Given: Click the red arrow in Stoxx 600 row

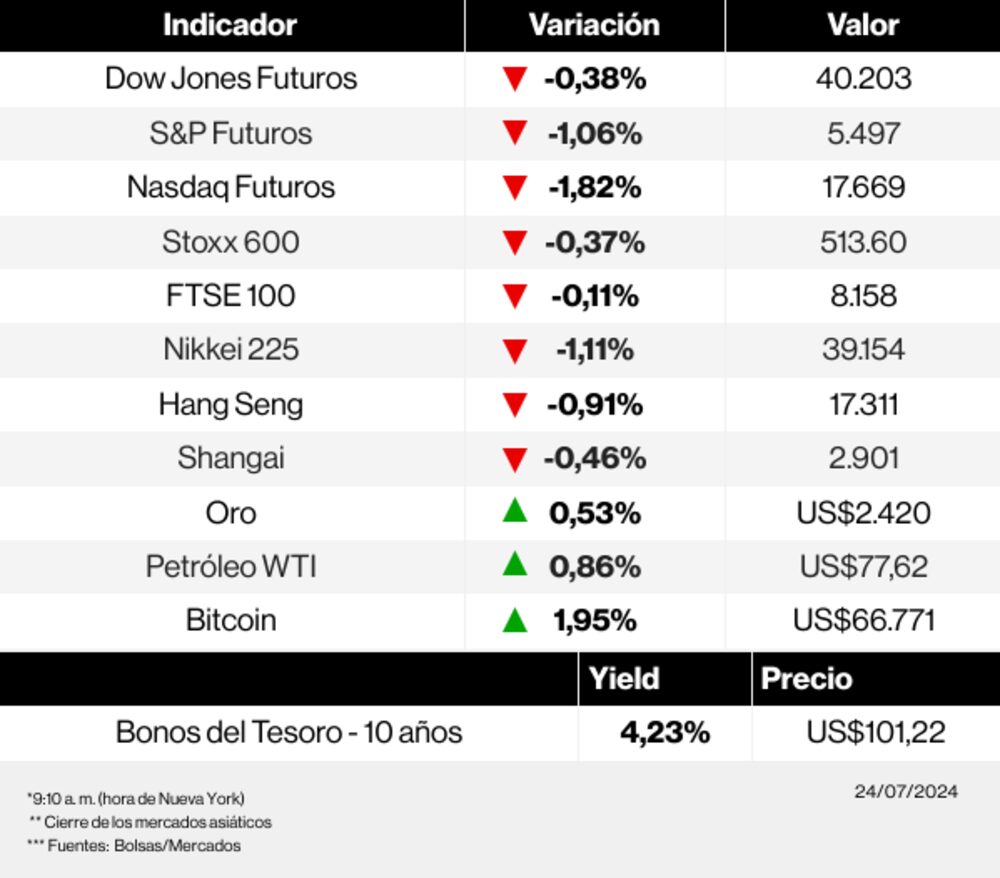Looking at the screenshot, I should tap(514, 242).
